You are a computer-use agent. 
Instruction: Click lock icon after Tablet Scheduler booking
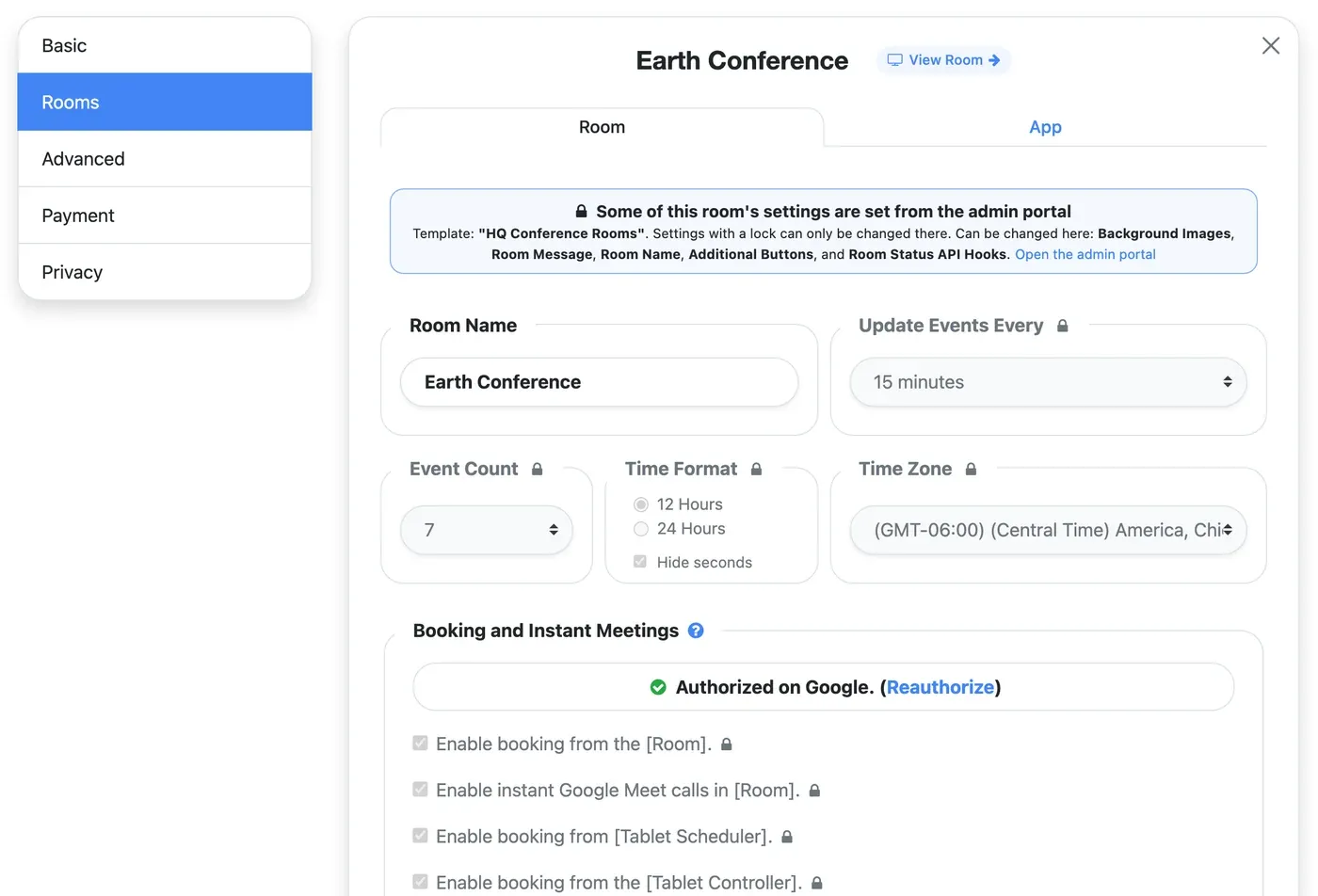(787, 837)
